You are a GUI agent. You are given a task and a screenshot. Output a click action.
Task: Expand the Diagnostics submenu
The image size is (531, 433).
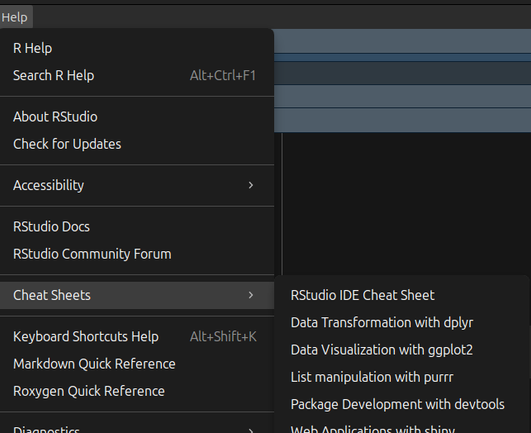137,428
